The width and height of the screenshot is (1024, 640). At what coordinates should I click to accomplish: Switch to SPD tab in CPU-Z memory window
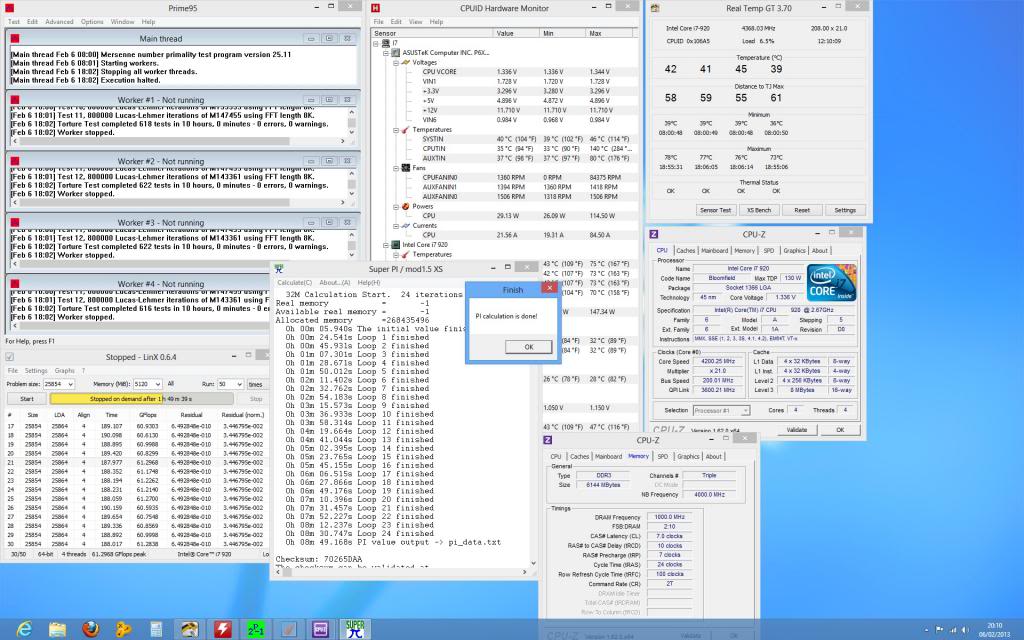click(x=662, y=456)
